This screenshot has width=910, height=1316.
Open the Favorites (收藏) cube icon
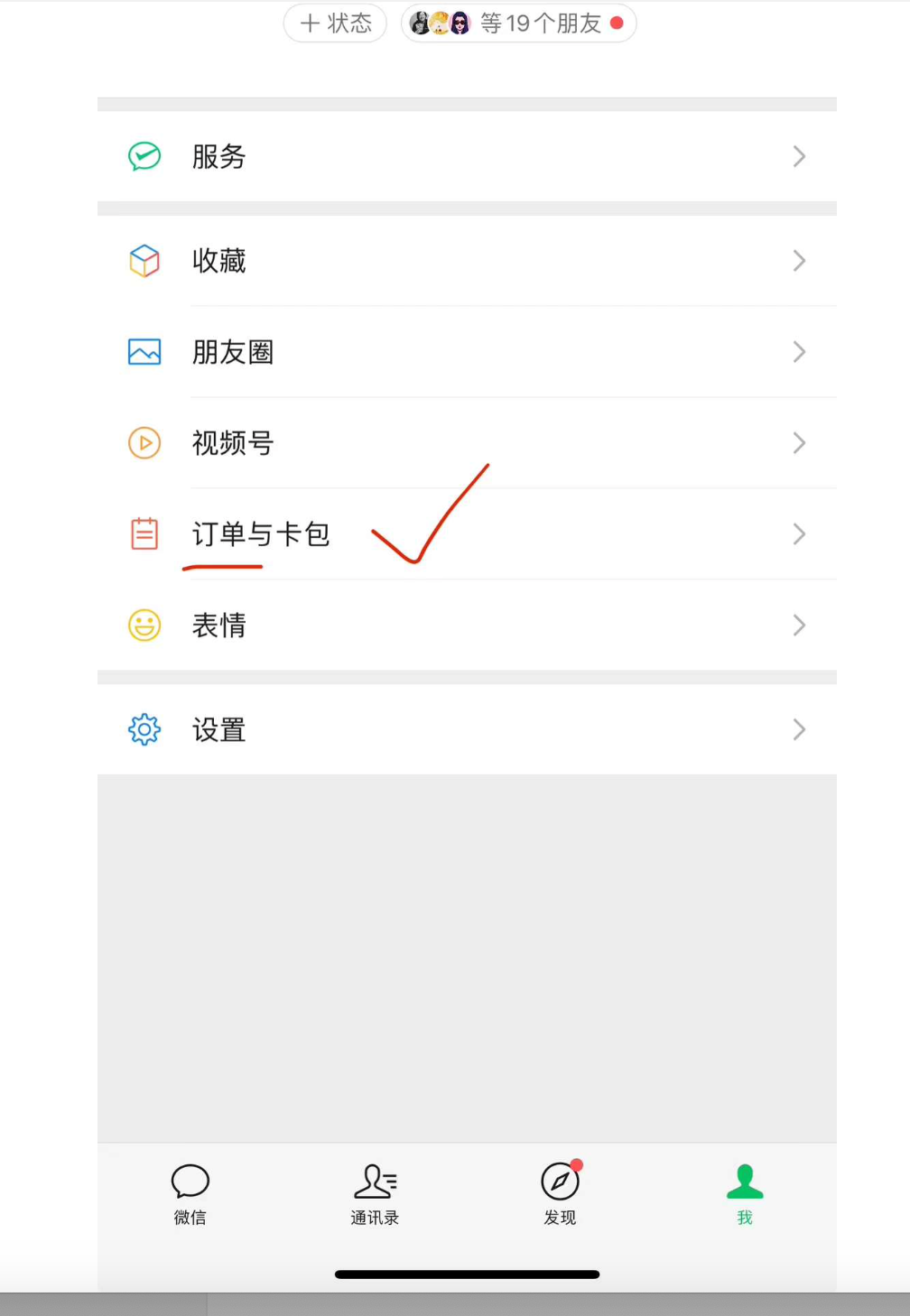coord(144,261)
